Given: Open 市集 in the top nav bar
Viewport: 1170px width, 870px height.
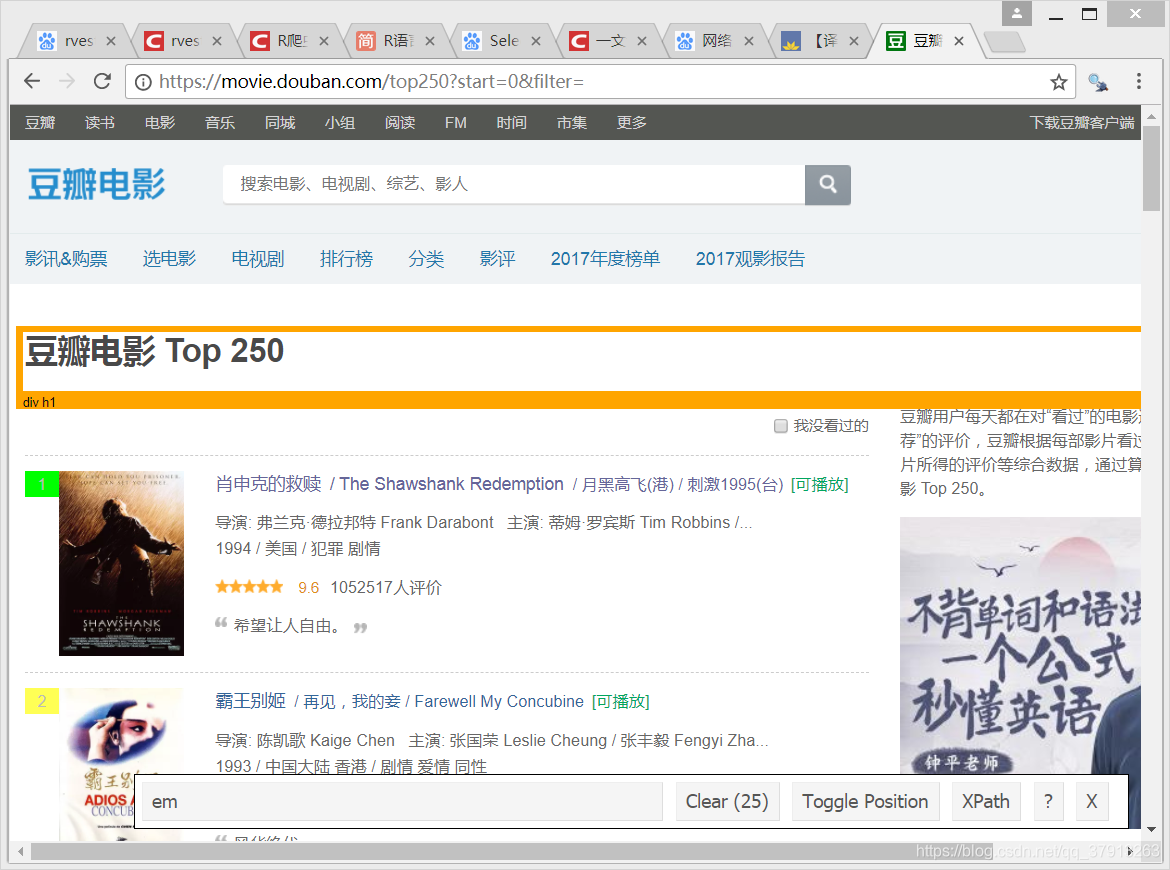Looking at the screenshot, I should pos(572,122).
